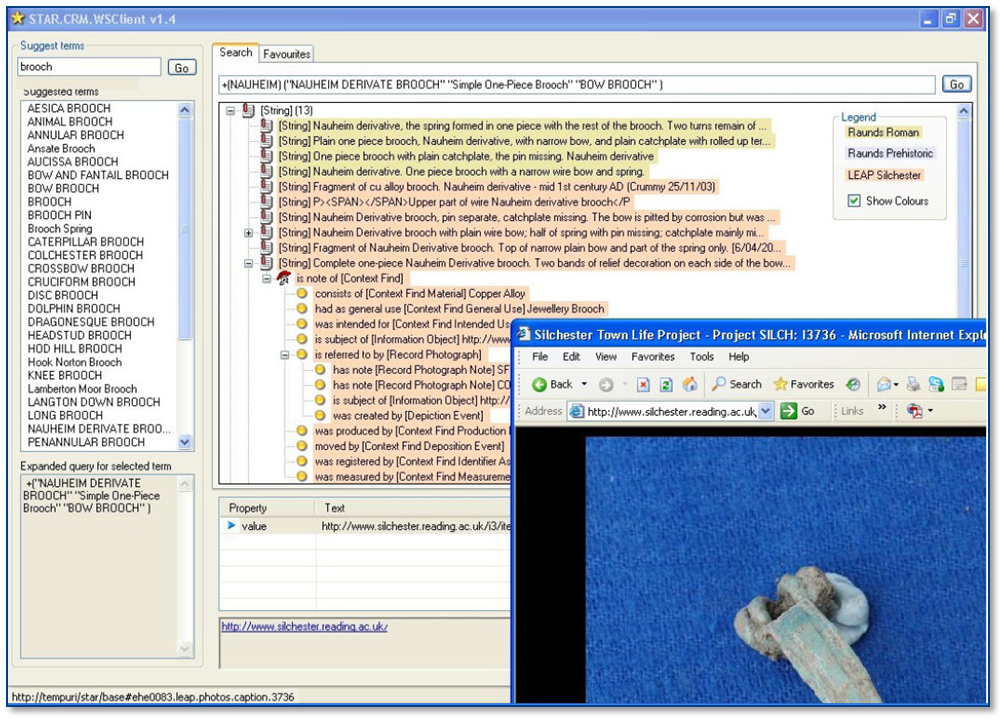Click the Search toolbar button in Internet Explorer
This screenshot has height=721, width=1004.
click(737, 384)
